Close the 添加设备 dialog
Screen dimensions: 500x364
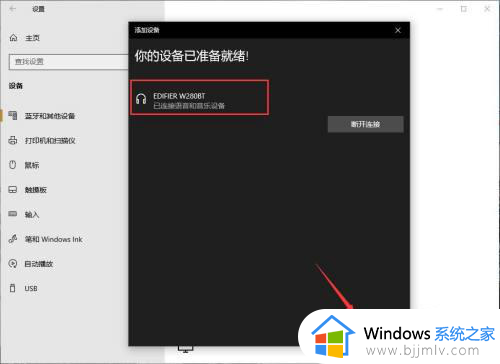(x=398, y=30)
